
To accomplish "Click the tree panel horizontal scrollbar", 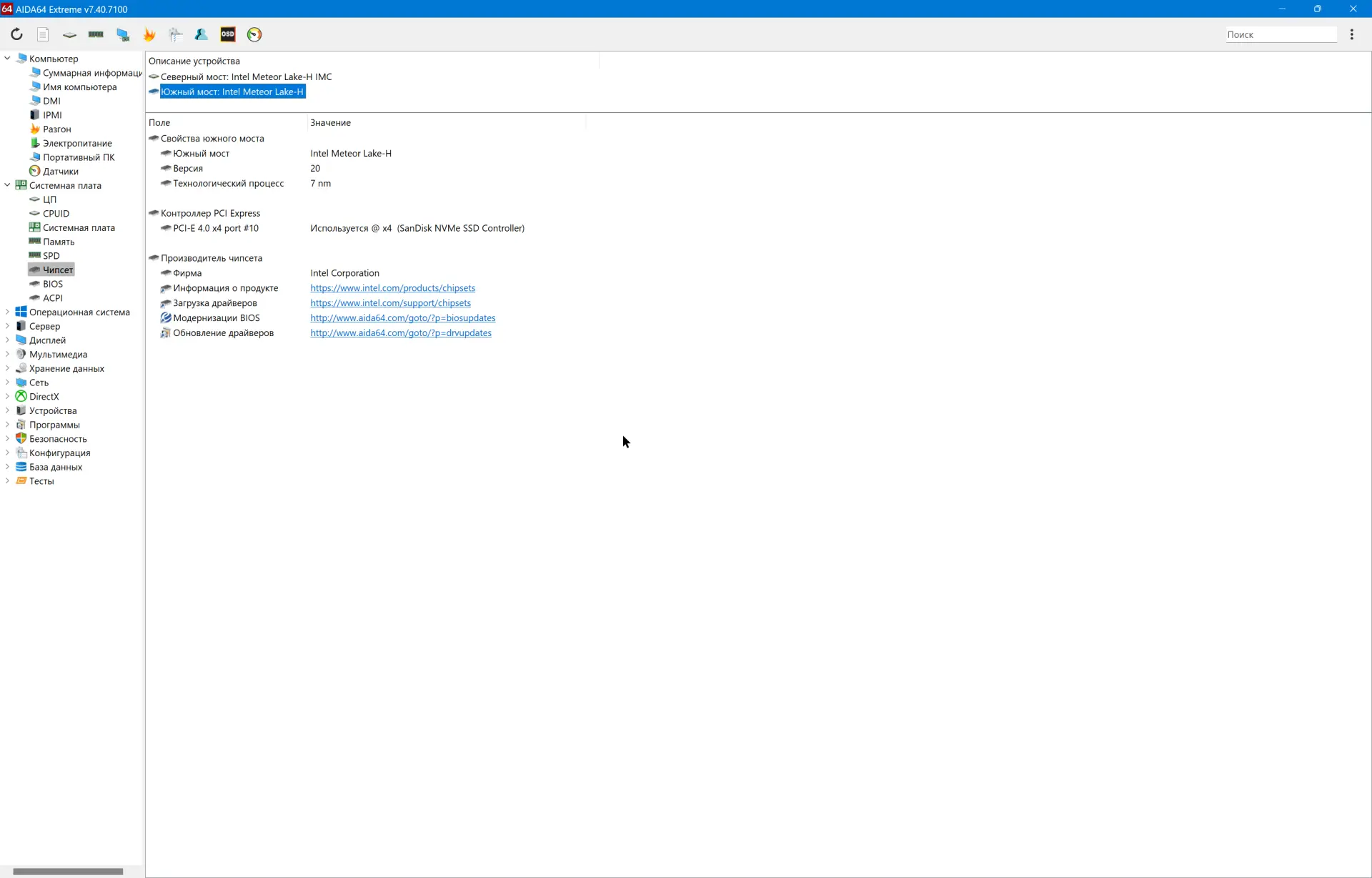I will (68, 871).
